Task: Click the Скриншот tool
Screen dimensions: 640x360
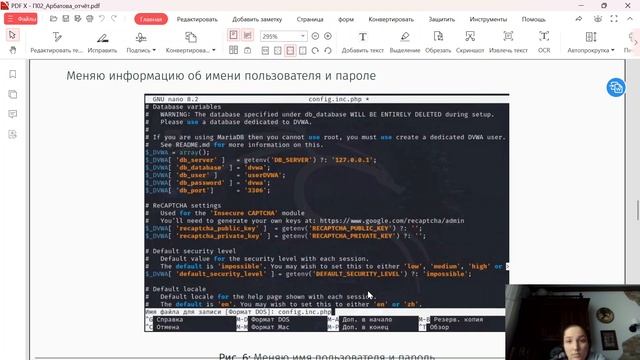Action: 470,42
